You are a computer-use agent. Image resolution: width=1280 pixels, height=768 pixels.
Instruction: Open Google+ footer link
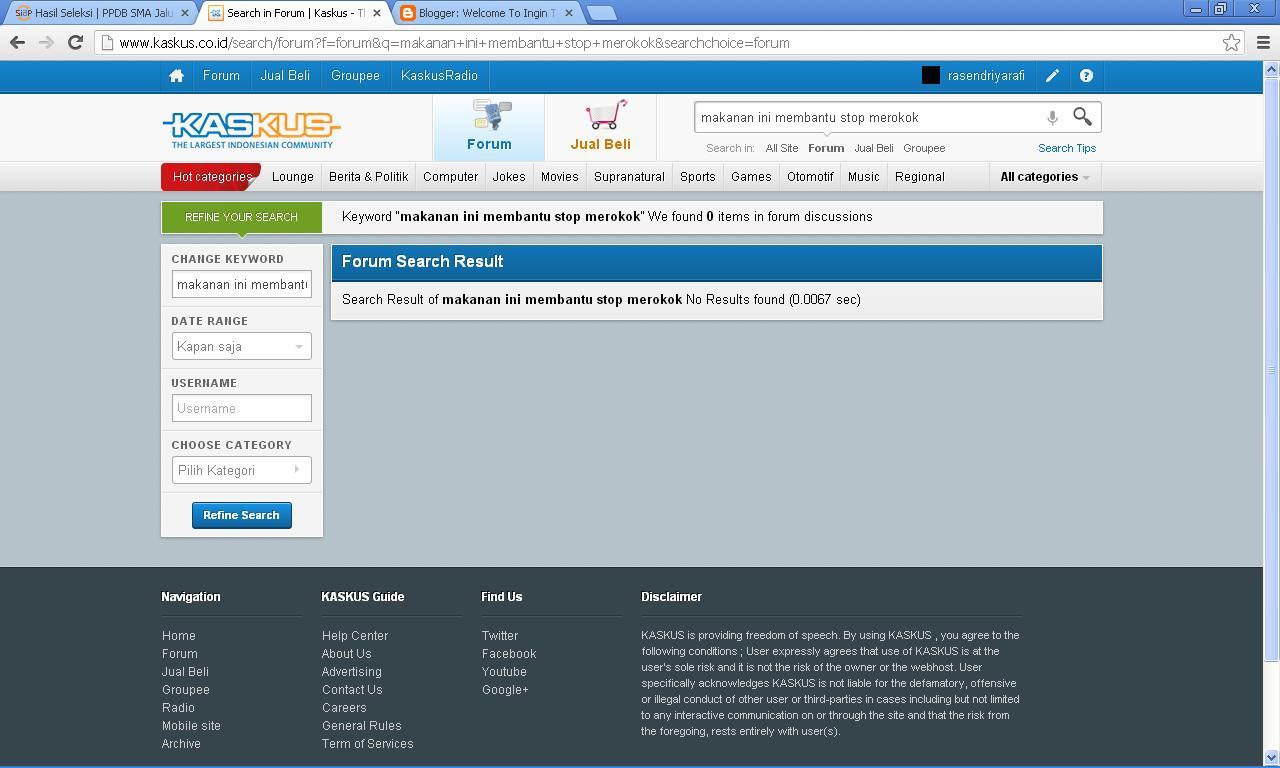[x=505, y=690]
